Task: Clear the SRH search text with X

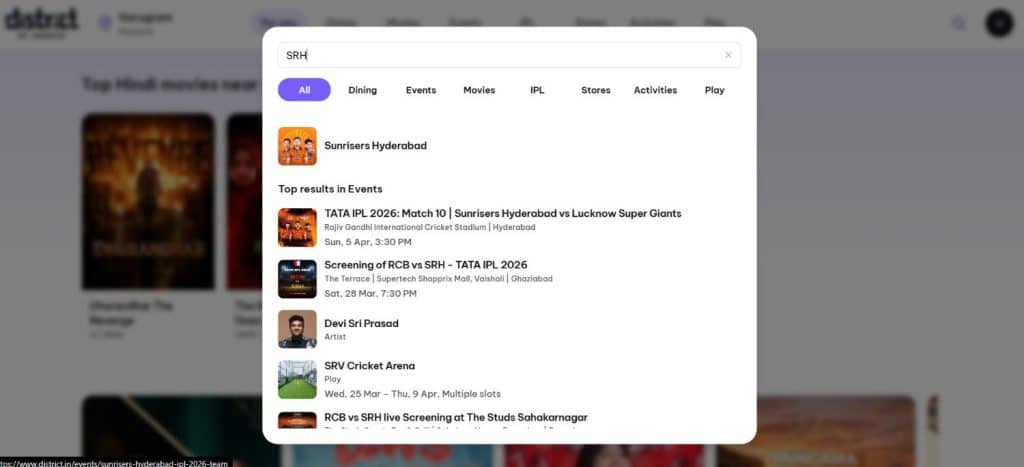Action: click(x=728, y=55)
